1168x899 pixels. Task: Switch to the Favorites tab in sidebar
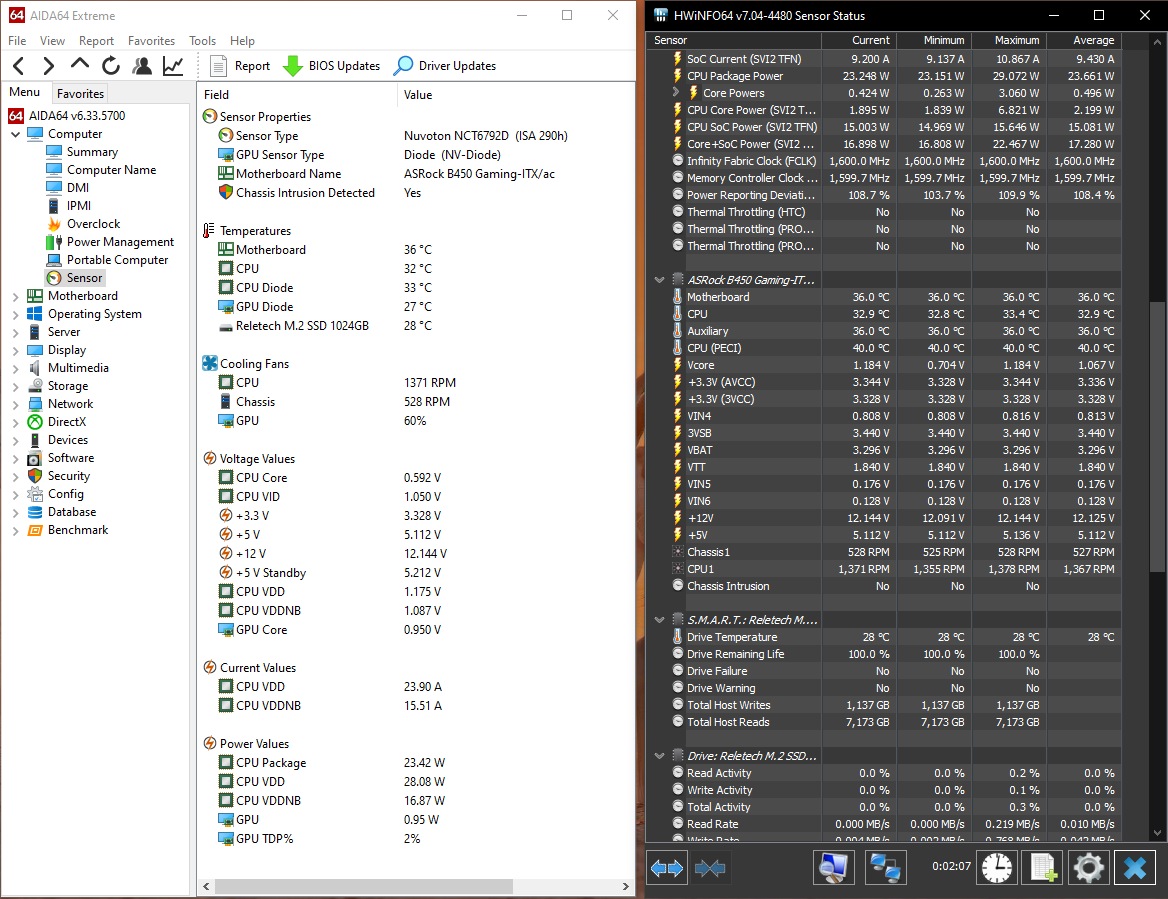click(x=80, y=93)
